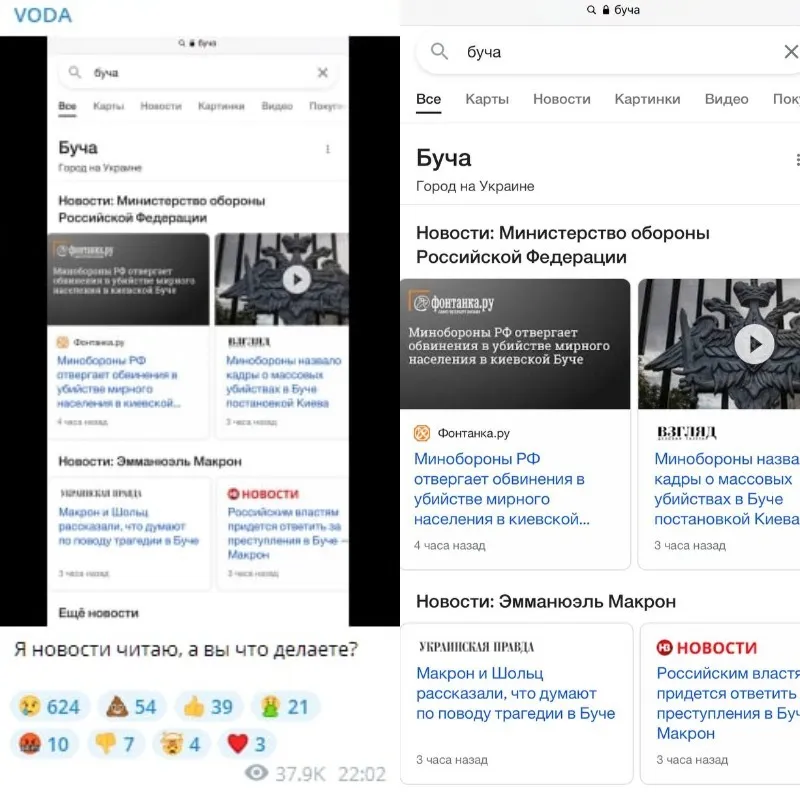Tap the thumbs down reaction with 7

[117, 744]
